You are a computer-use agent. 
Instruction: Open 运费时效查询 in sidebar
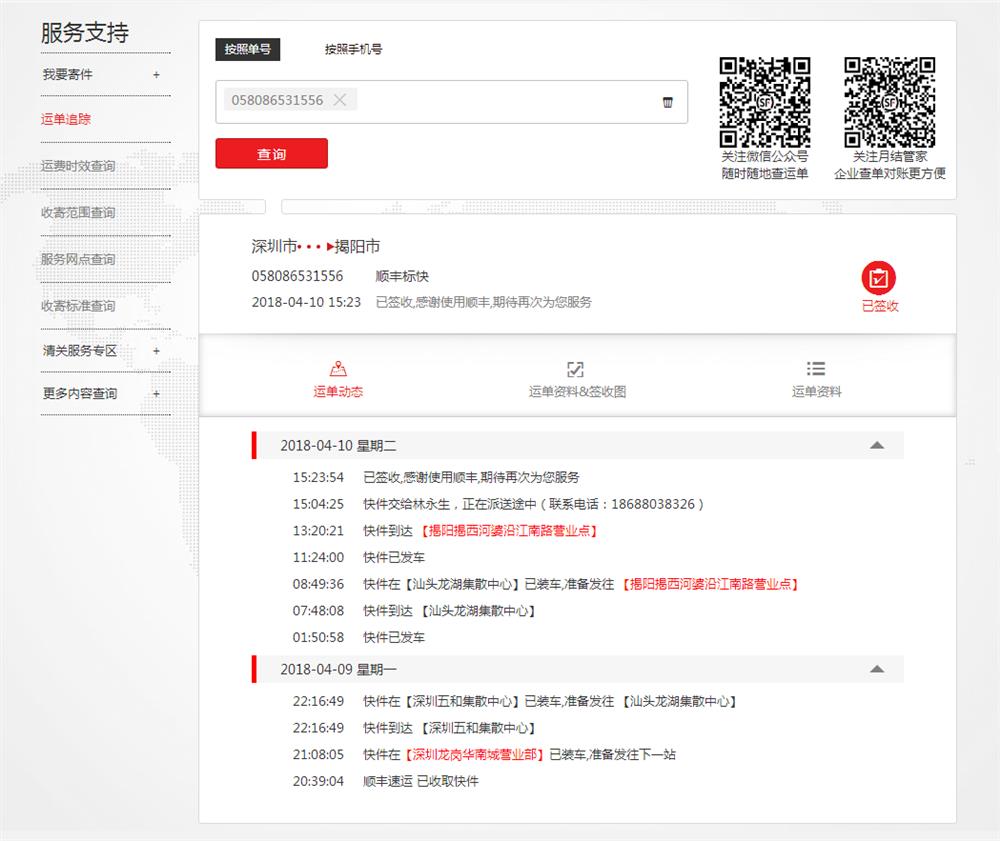(78, 166)
